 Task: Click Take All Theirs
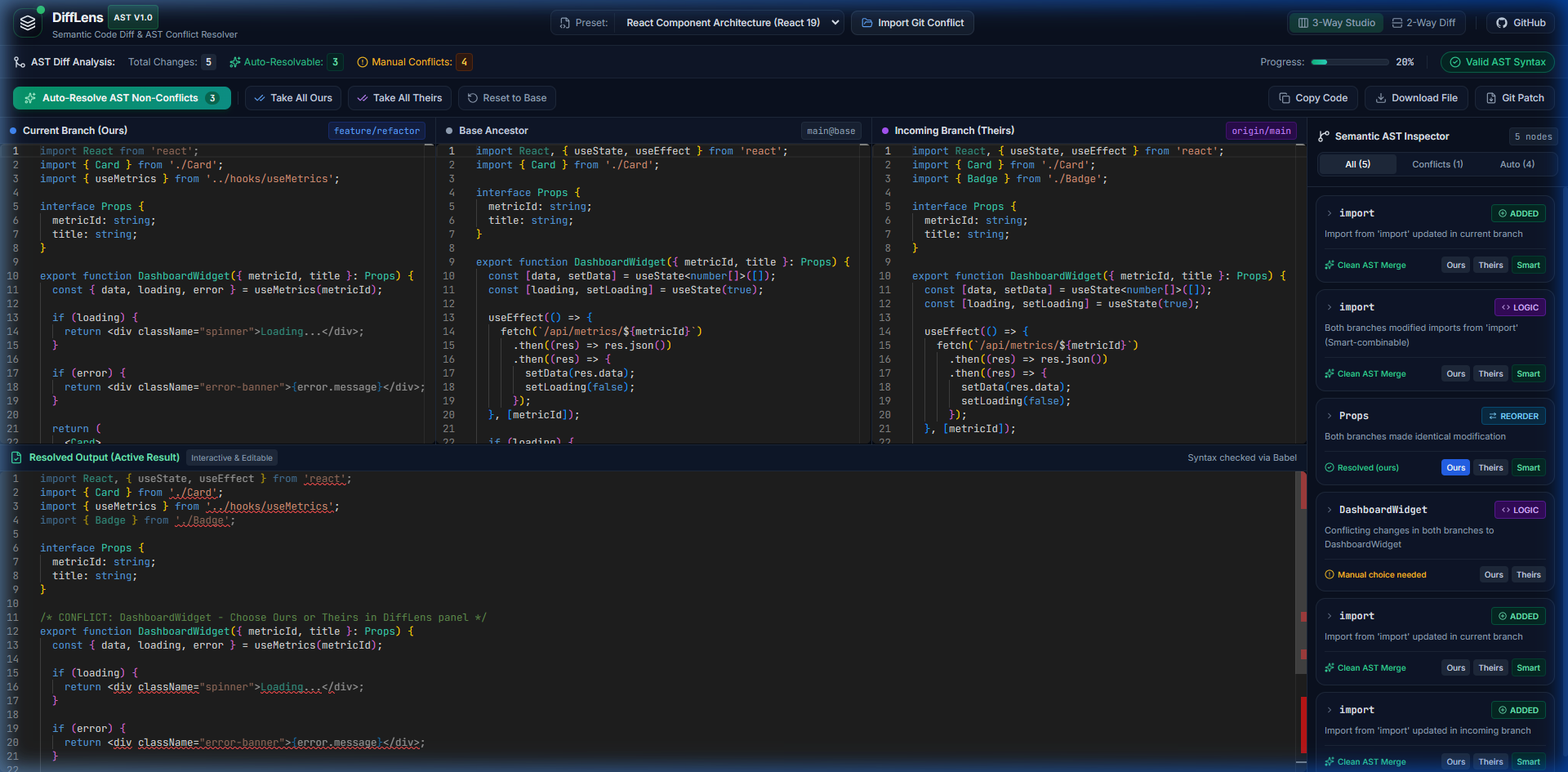[x=399, y=98]
